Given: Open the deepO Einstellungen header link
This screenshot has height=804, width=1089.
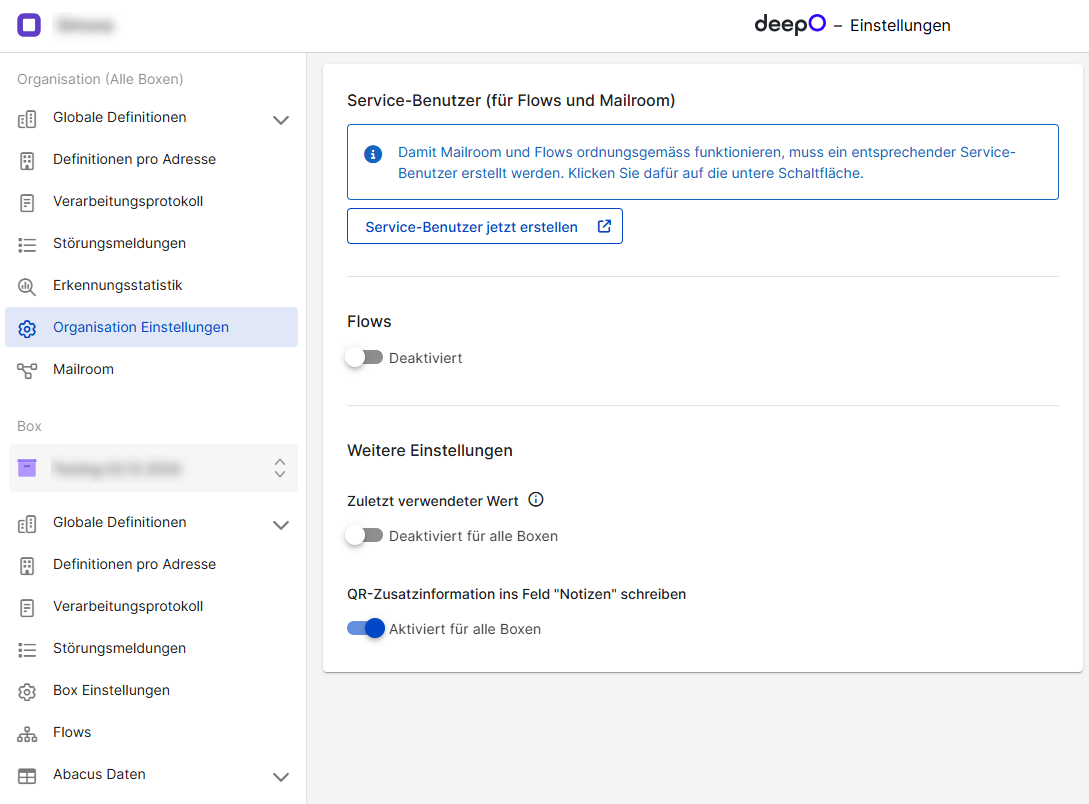Looking at the screenshot, I should click(852, 25).
